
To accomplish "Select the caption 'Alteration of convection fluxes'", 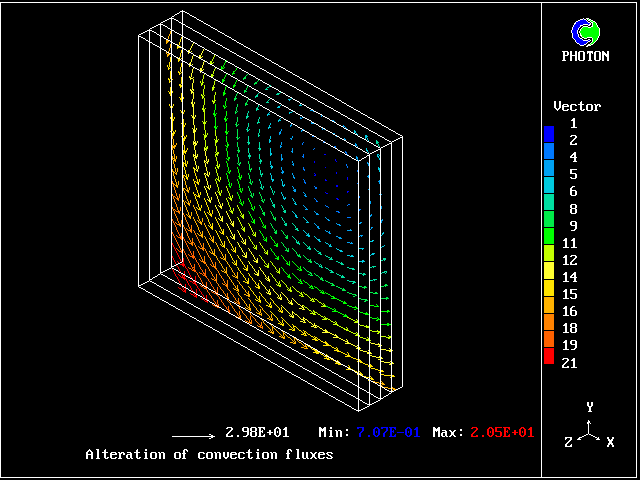I will click(209, 455).
